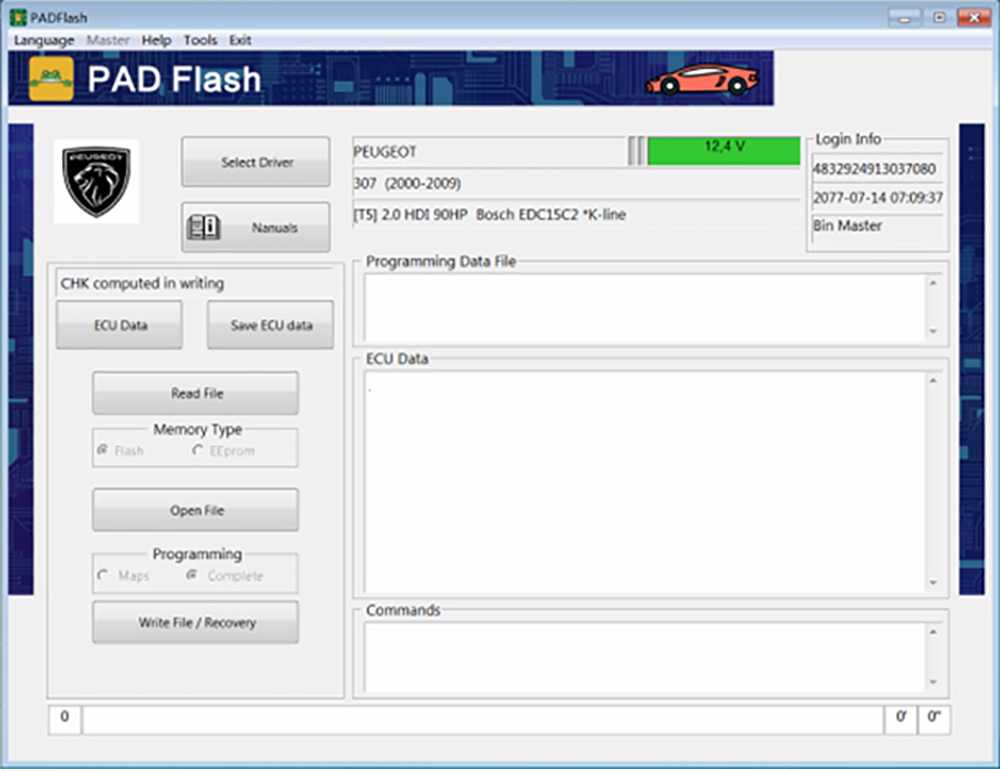Image resolution: width=1000 pixels, height=769 pixels.
Task: Open the Tools menu
Action: pyautogui.click(x=200, y=40)
